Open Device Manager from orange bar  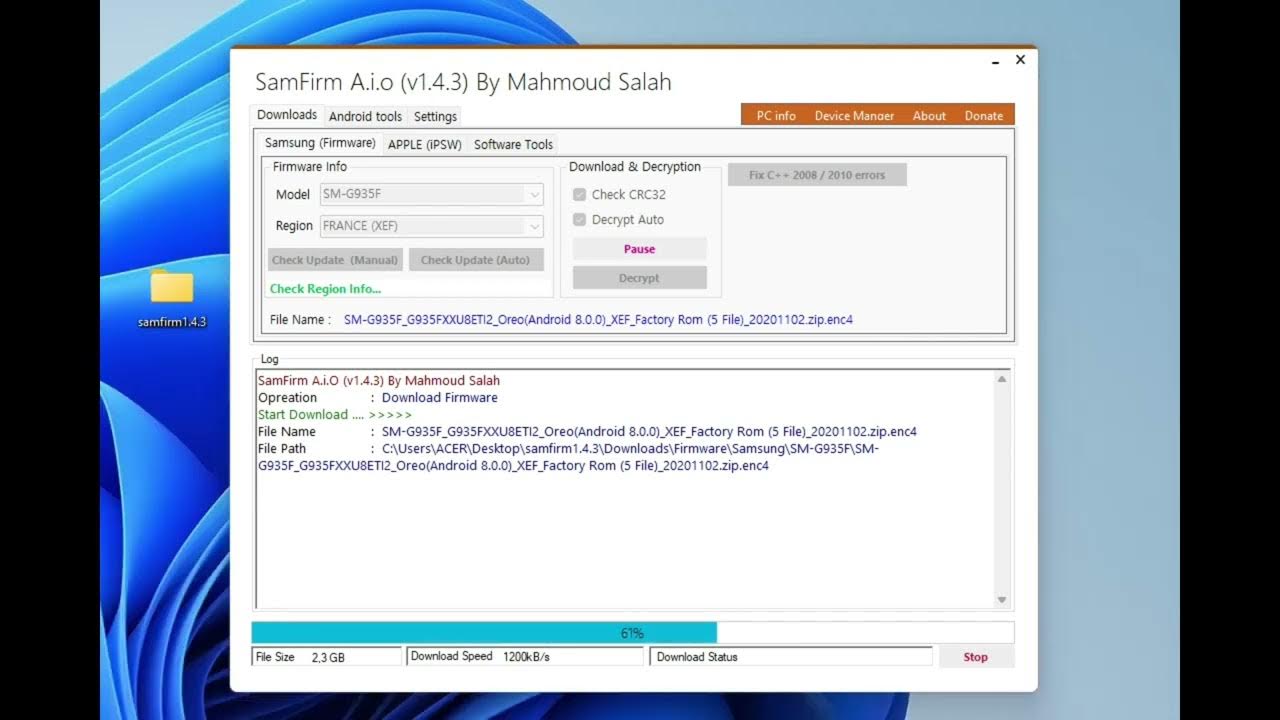click(x=854, y=115)
